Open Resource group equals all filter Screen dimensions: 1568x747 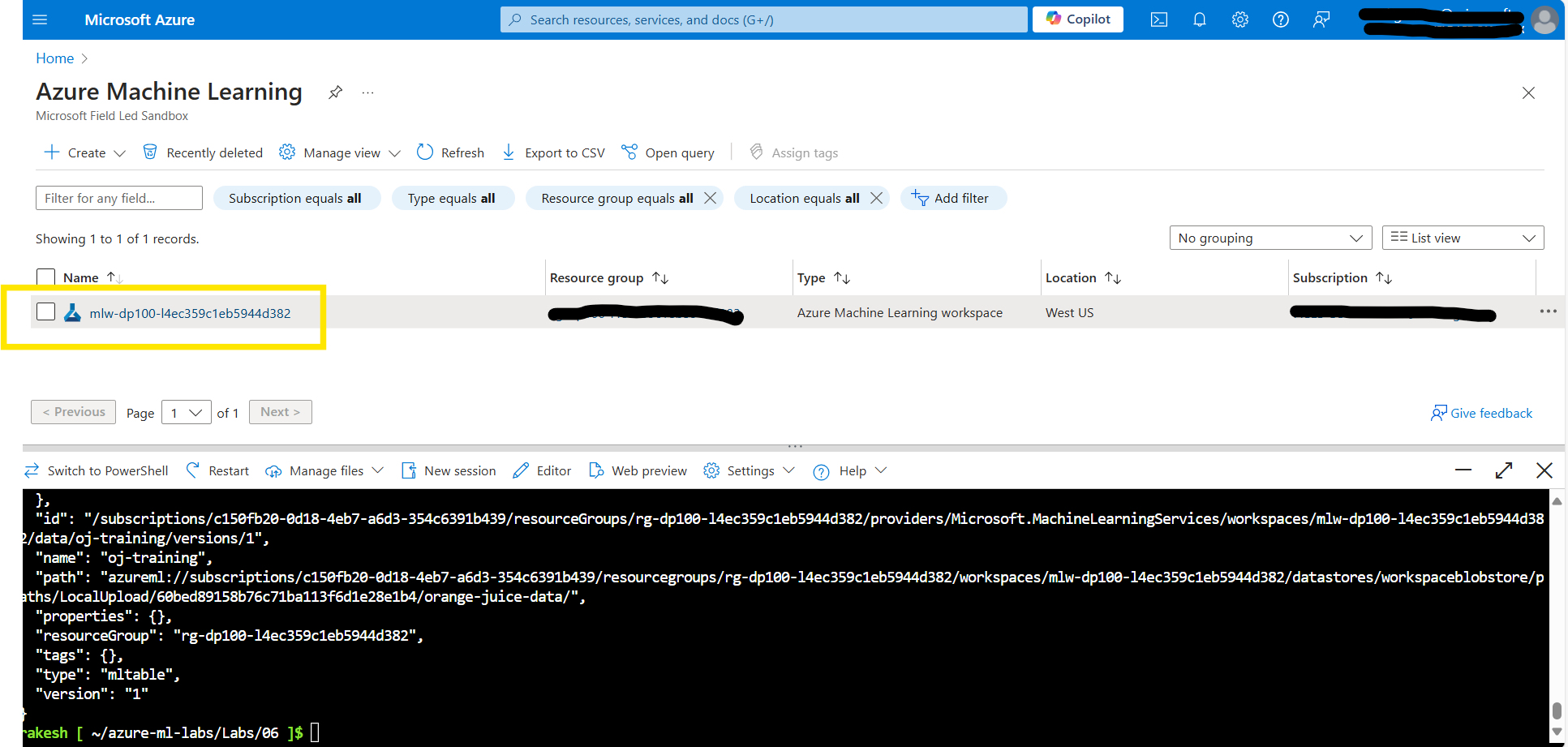coord(616,198)
